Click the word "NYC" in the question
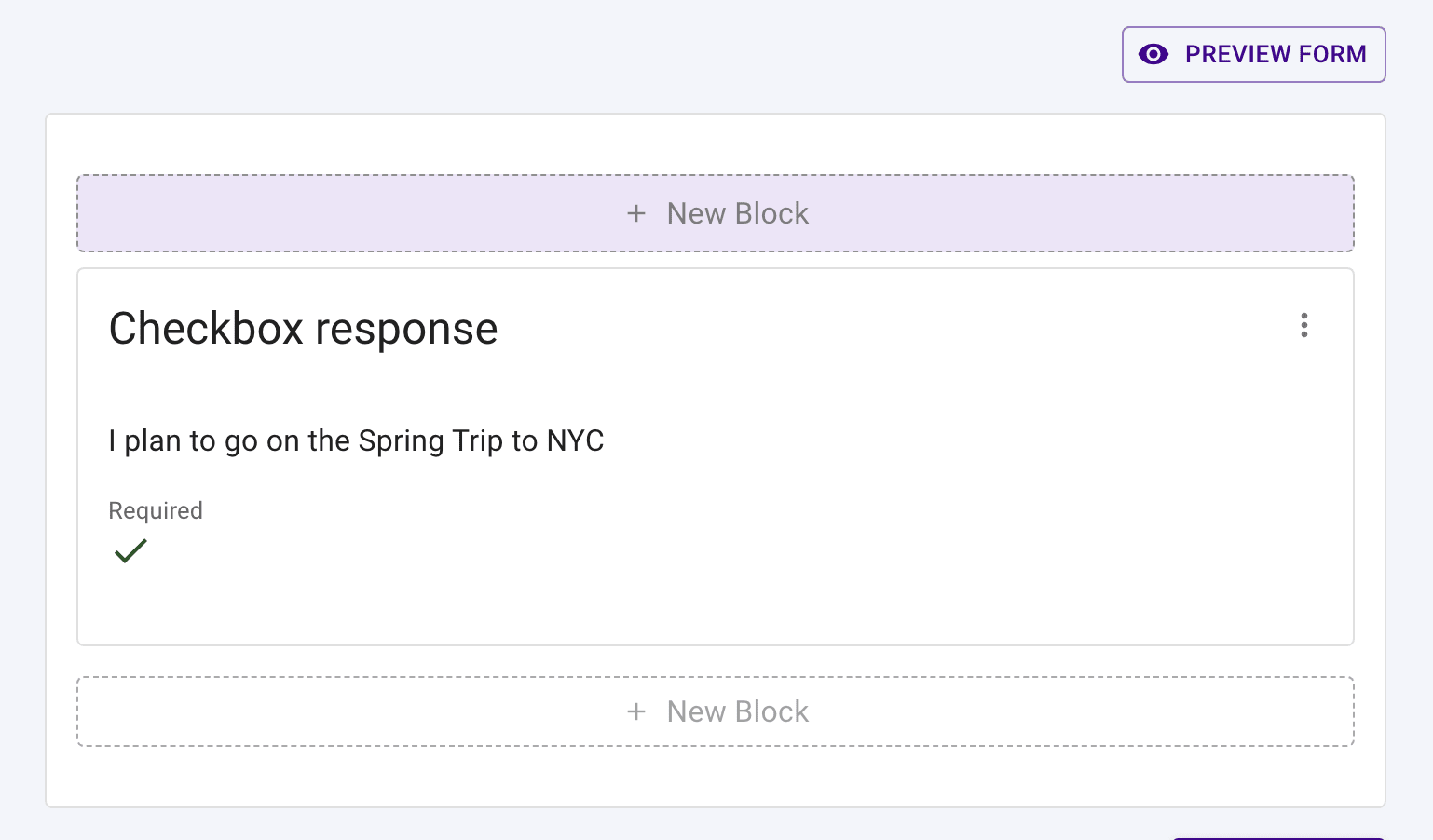Viewport: 1433px width, 840px height. tap(575, 440)
